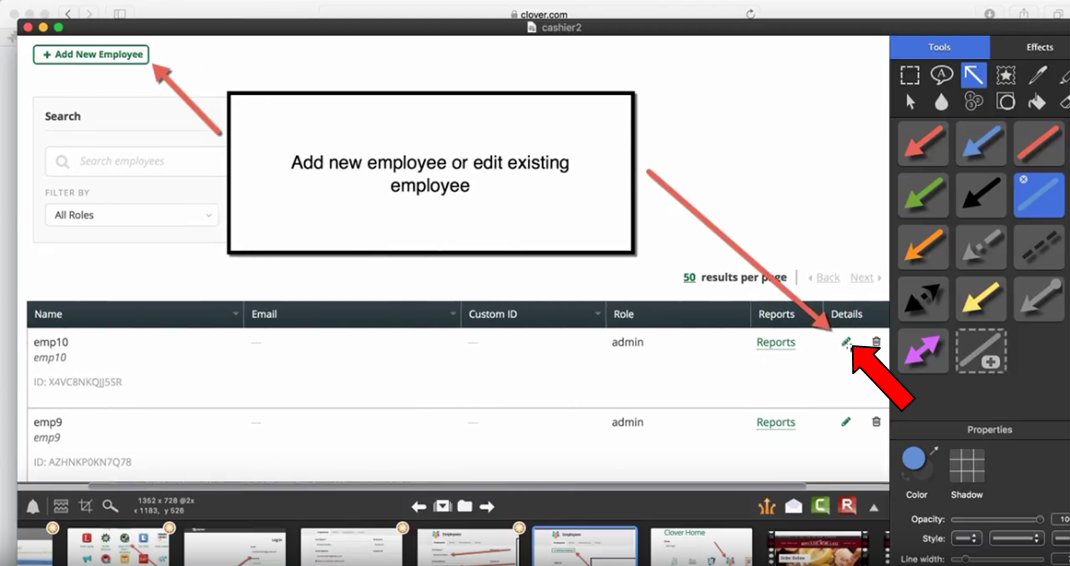Choose the purple double arrow preset
Screen dimensions: 1070x566
coord(923,351)
